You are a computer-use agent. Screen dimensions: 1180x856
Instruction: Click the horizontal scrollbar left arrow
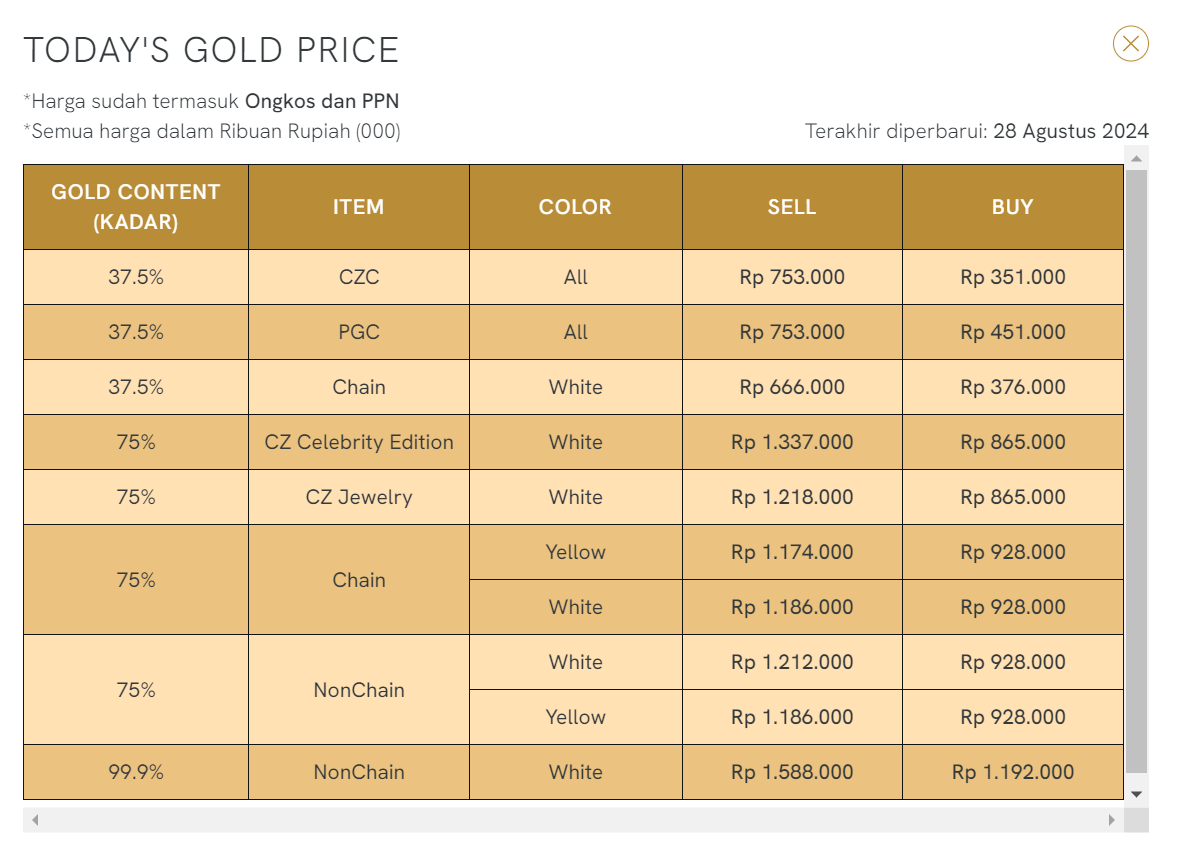pos(35,820)
